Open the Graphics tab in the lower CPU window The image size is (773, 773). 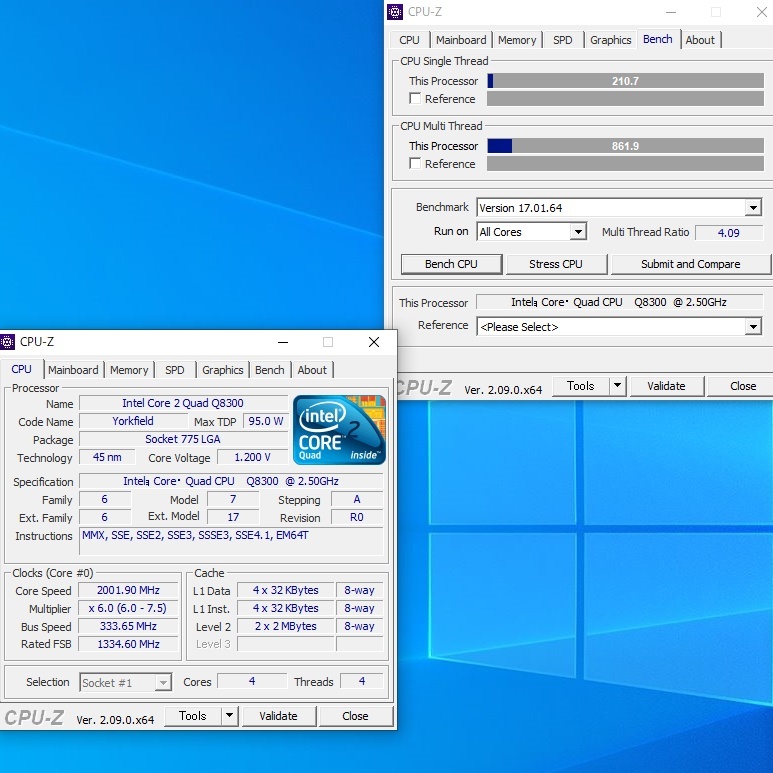[222, 370]
